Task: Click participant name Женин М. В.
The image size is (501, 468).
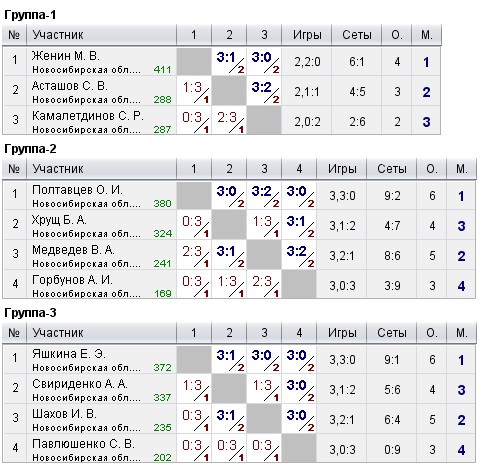Action: click(65, 56)
